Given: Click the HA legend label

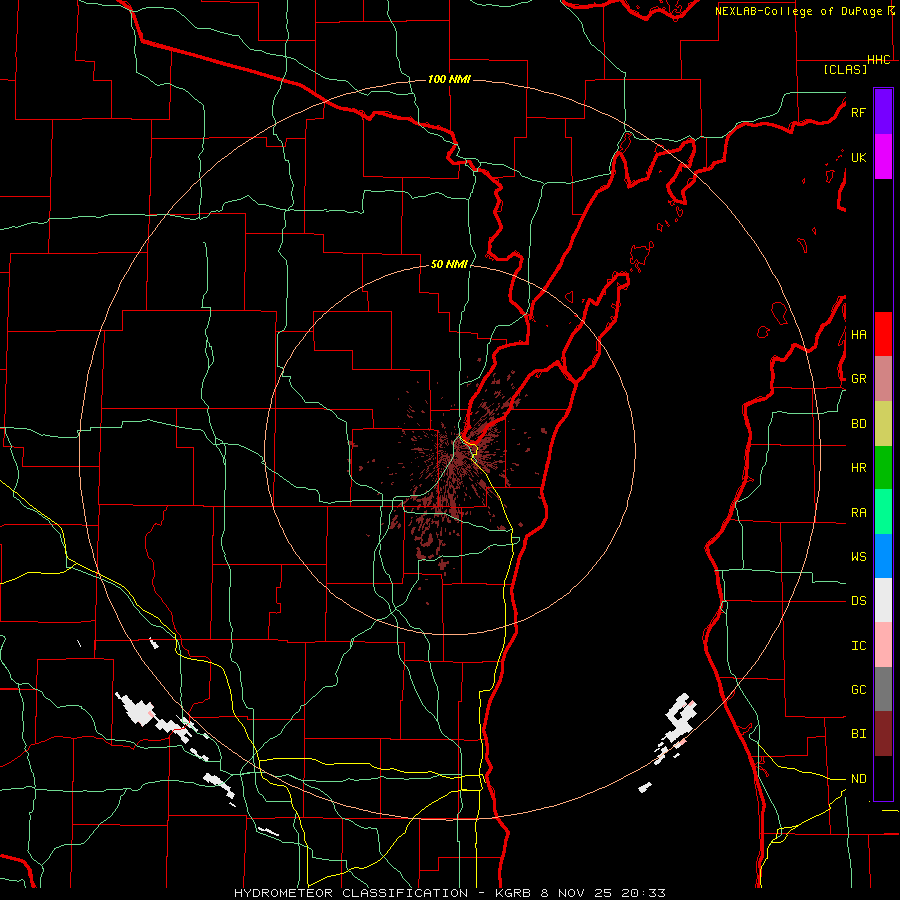Looking at the screenshot, I should click(858, 334).
